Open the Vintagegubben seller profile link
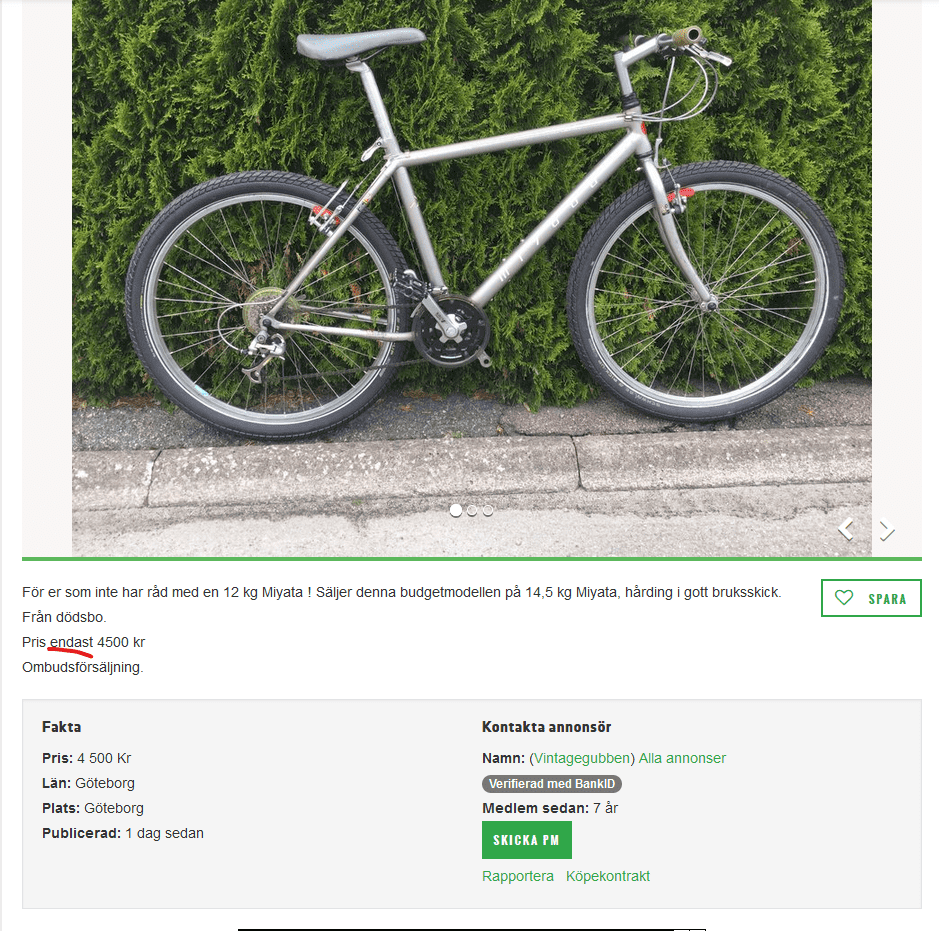 click(582, 758)
